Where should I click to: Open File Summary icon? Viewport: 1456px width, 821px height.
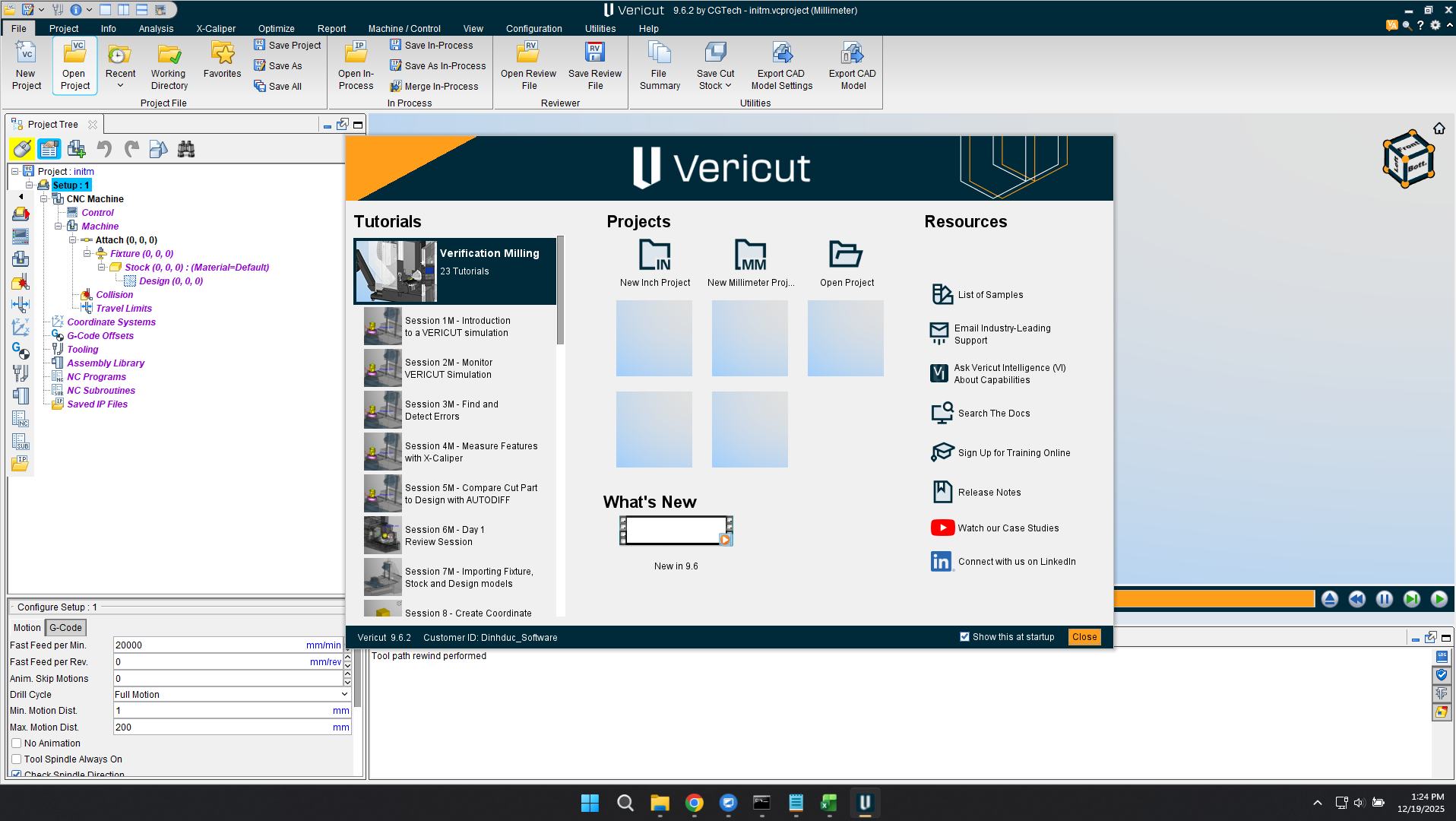coord(659,65)
